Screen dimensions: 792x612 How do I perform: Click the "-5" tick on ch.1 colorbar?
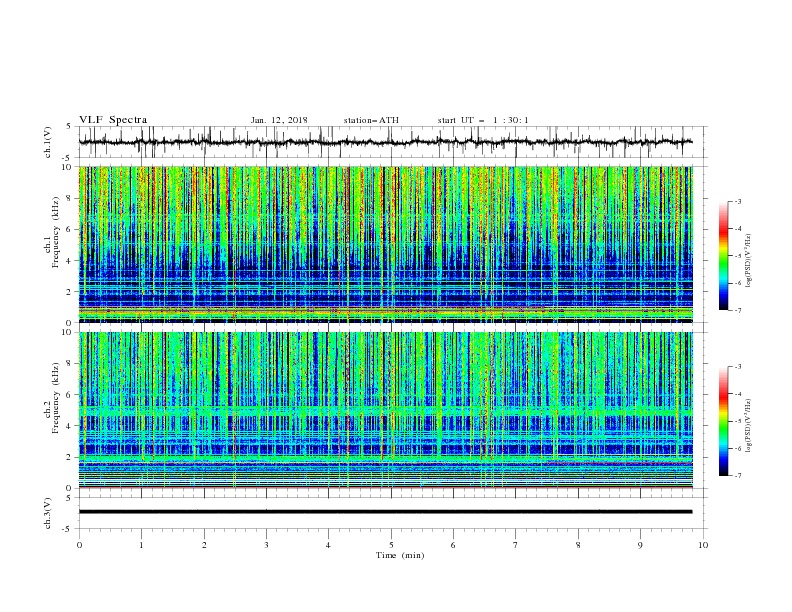tap(738, 256)
